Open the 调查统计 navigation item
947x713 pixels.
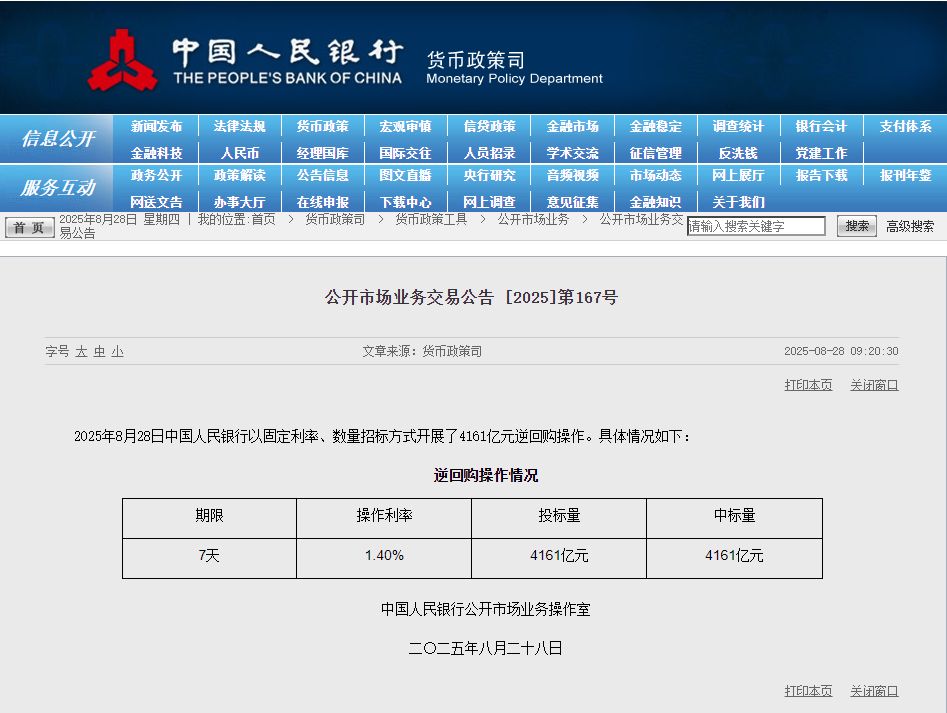pyautogui.click(x=738, y=127)
